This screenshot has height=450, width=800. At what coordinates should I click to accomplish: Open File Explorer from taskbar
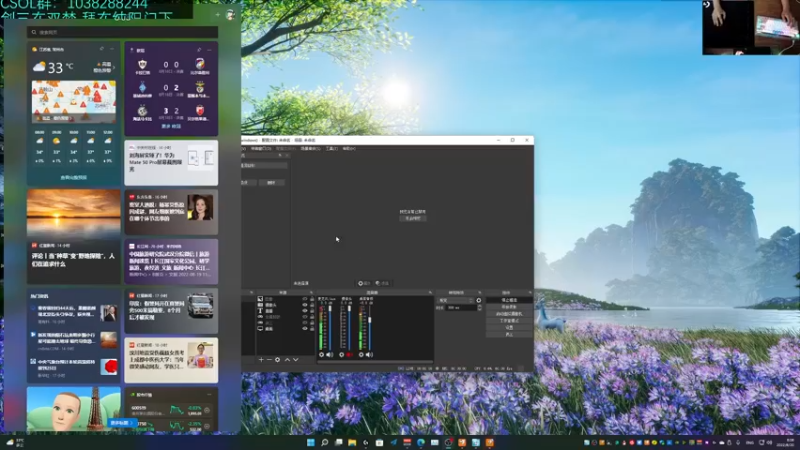pos(352,442)
